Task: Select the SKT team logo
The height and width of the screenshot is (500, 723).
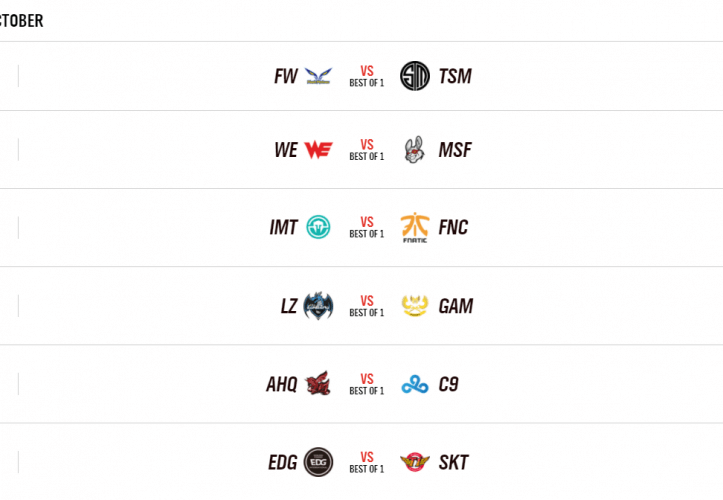Action: (x=414, y=462)
